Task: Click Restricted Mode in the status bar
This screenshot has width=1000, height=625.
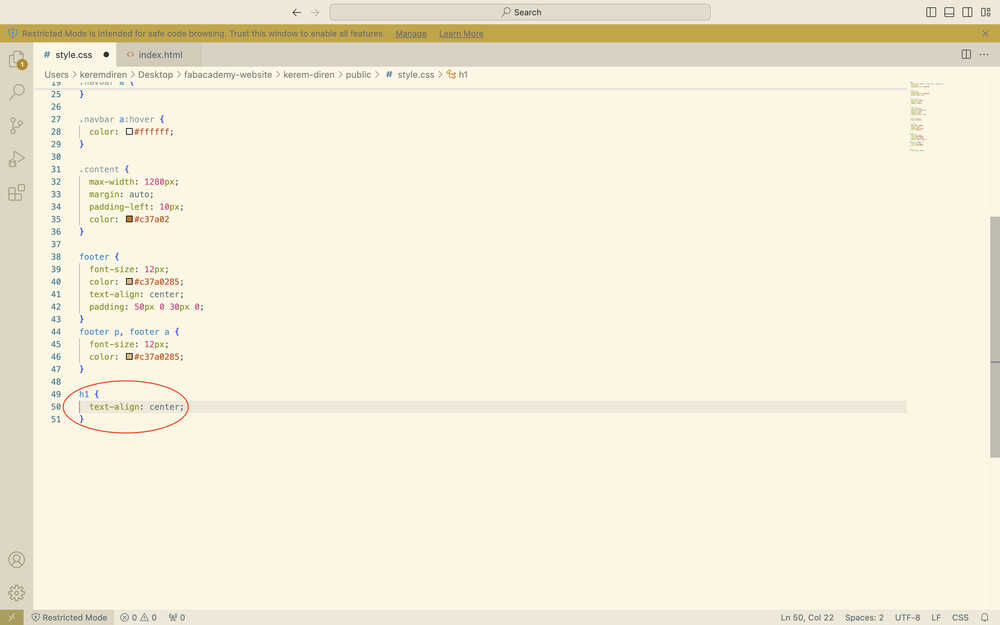Action: point(70,617)
